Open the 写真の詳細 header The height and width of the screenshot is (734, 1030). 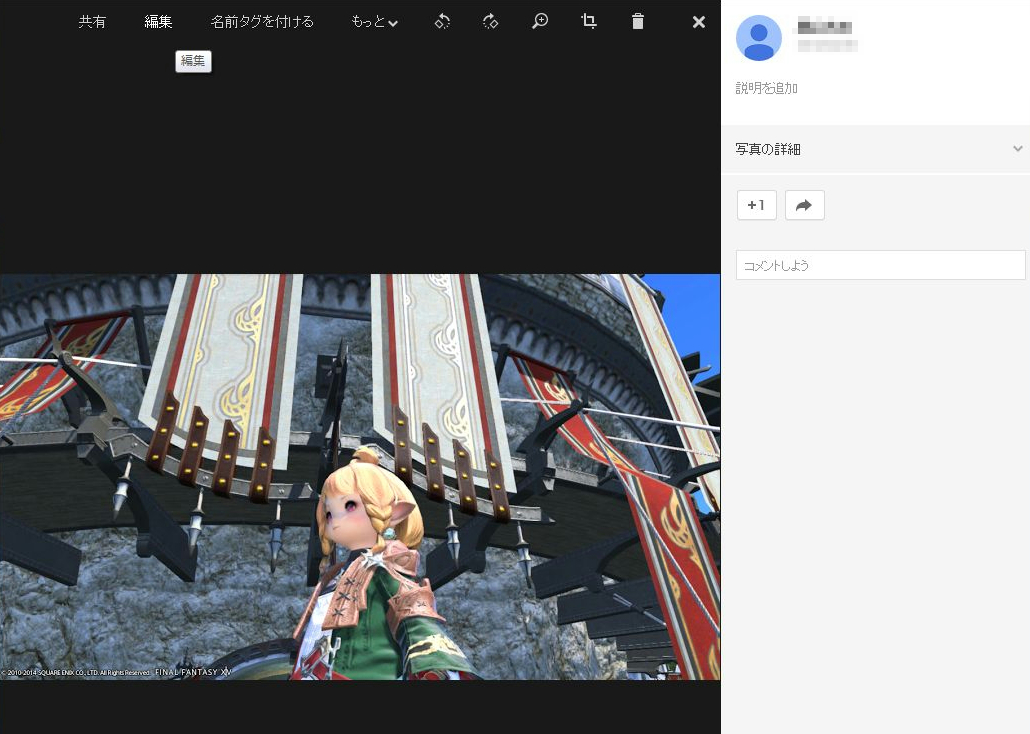tap(876, 149)
